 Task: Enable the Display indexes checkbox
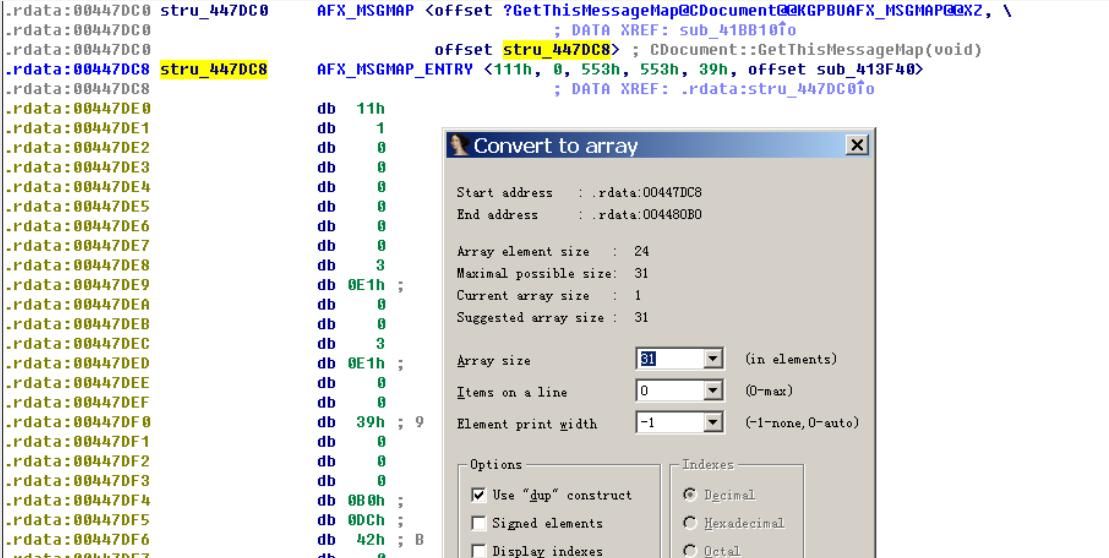pos(479,550)
